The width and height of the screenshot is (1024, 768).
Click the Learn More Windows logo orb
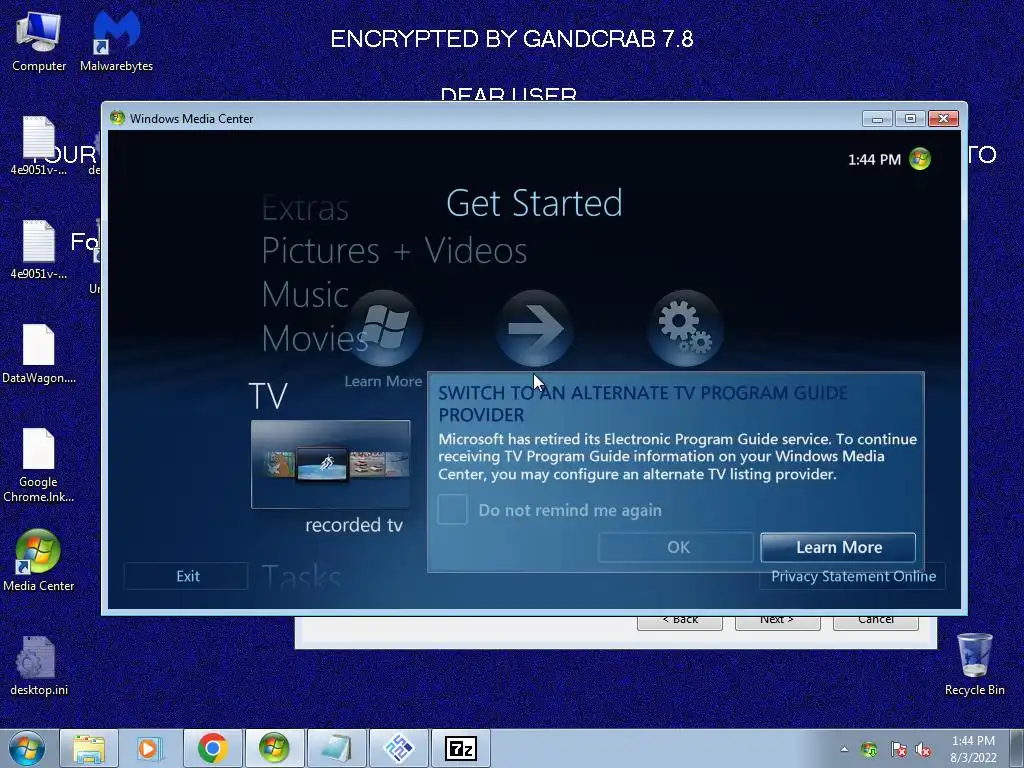click(x=384, y=328)
